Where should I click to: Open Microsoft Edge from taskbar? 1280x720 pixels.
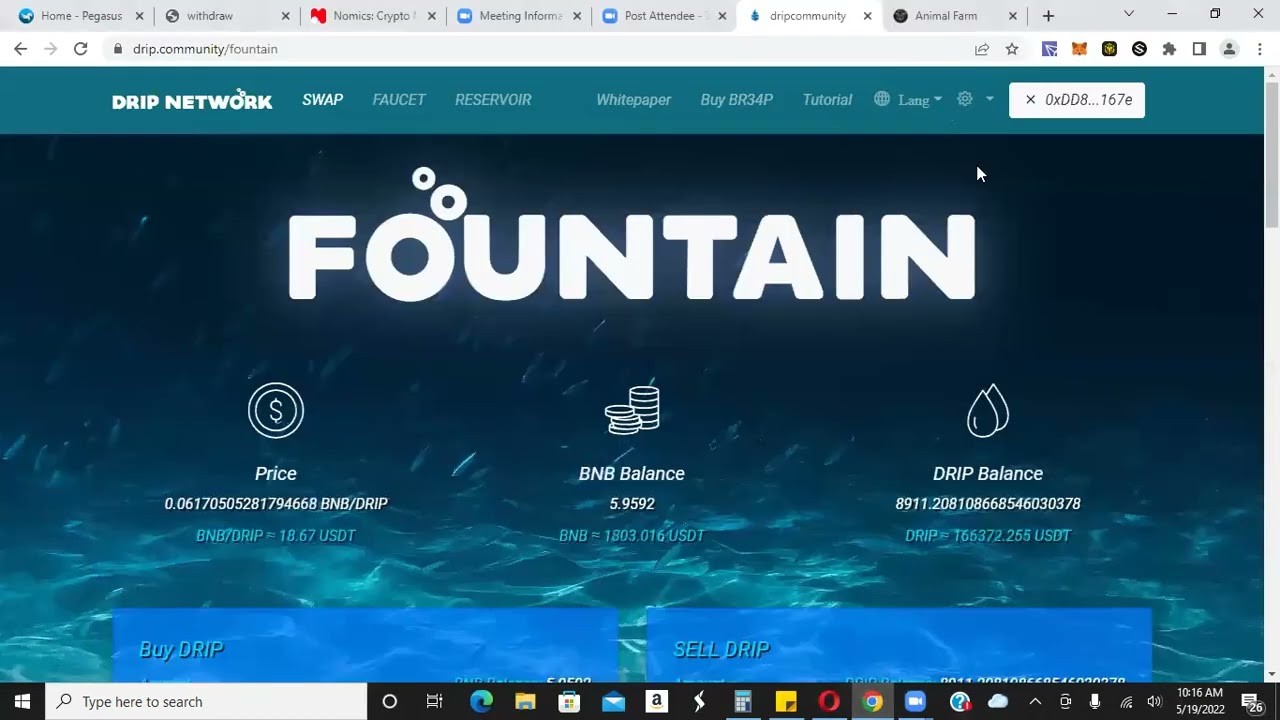[481, 701]
